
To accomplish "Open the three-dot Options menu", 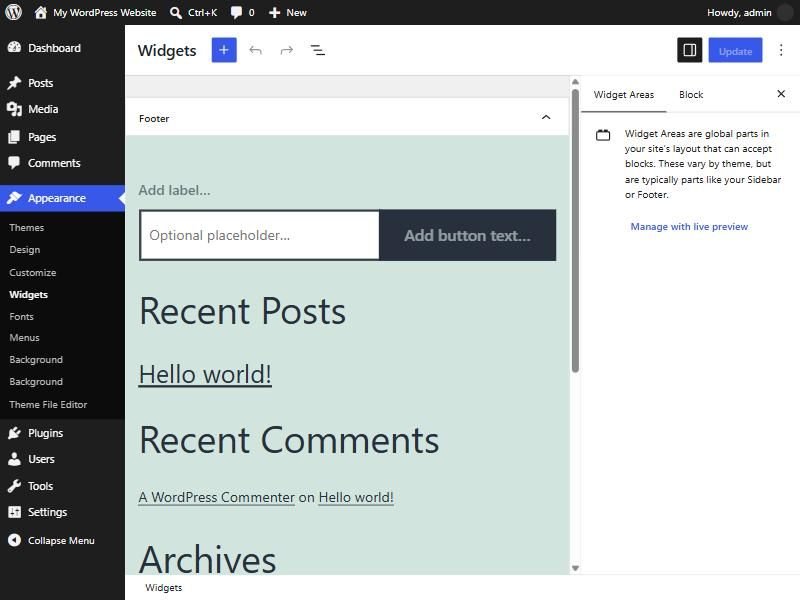I will pos(781,50).
